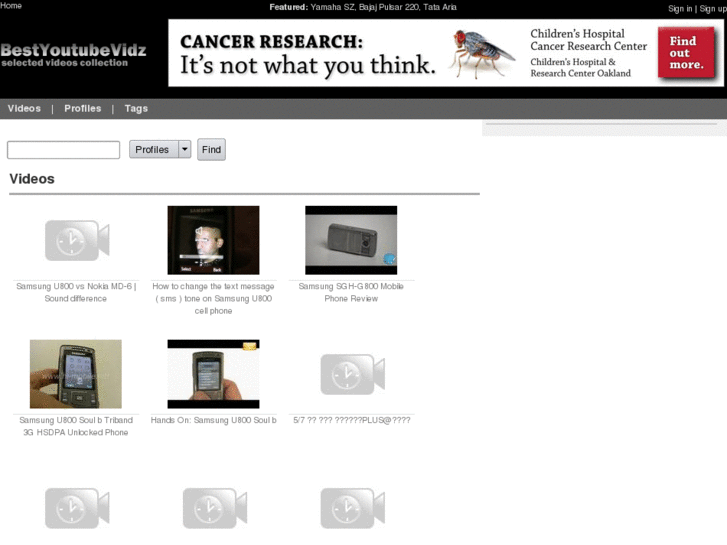Viewport: 727px width, 545px height.
Task: Open Samsung U800 Soul b Triband thumbnail
Action: (x=76, y=374)
